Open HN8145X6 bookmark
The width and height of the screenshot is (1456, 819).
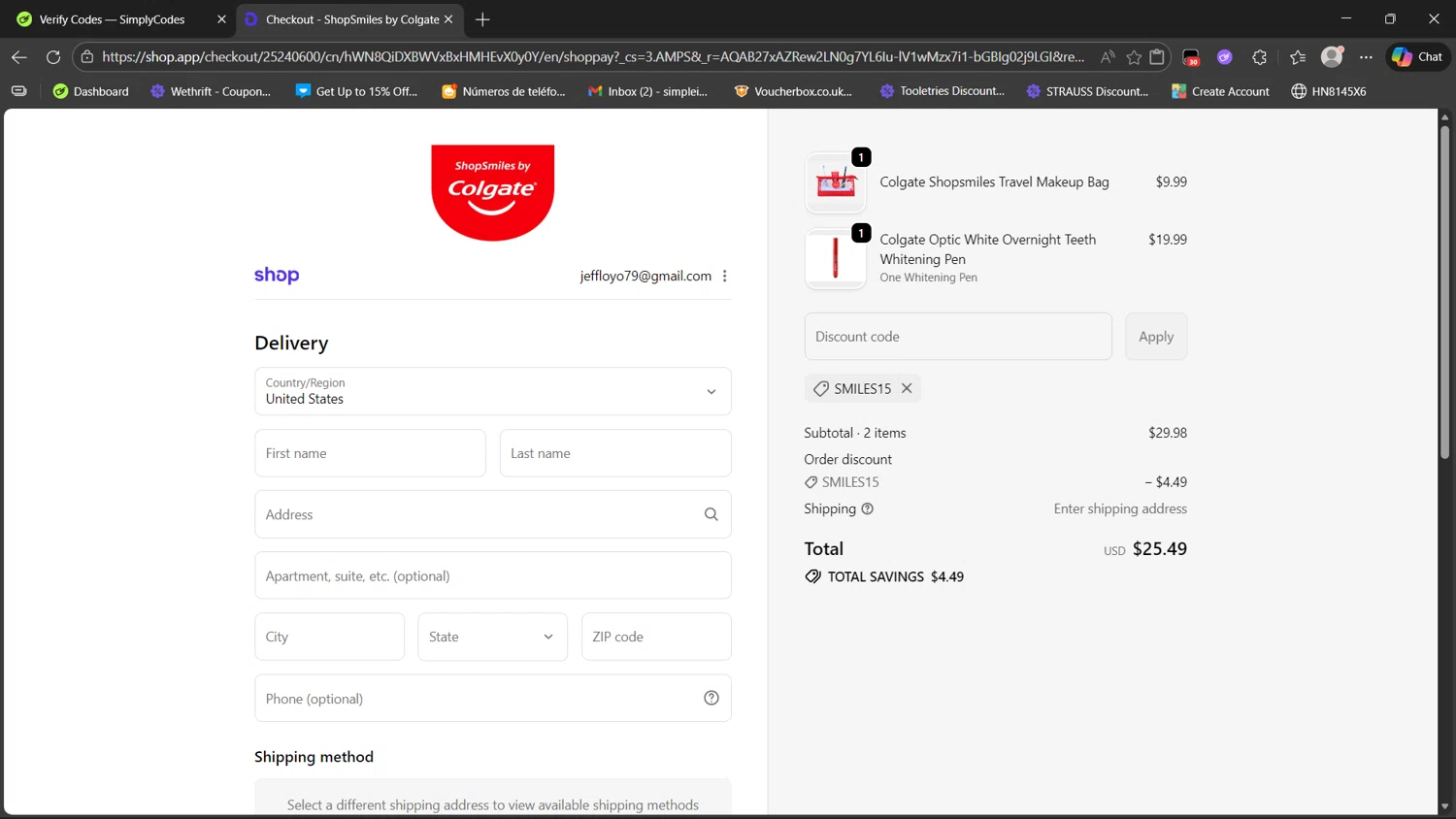[1328, 91]
